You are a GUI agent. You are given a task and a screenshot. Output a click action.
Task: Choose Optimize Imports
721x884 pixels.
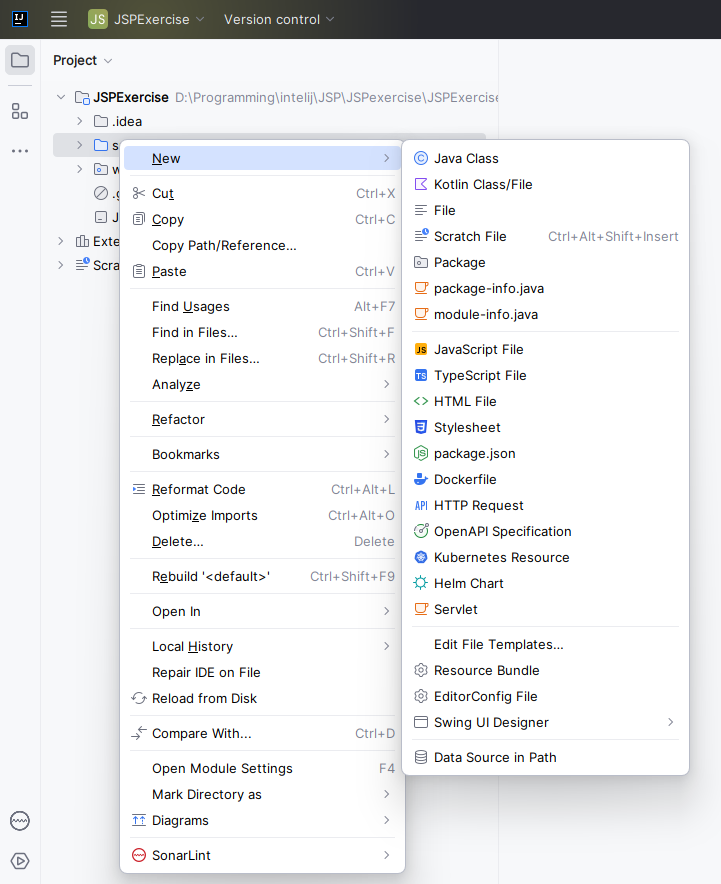[x=262, y=515]
